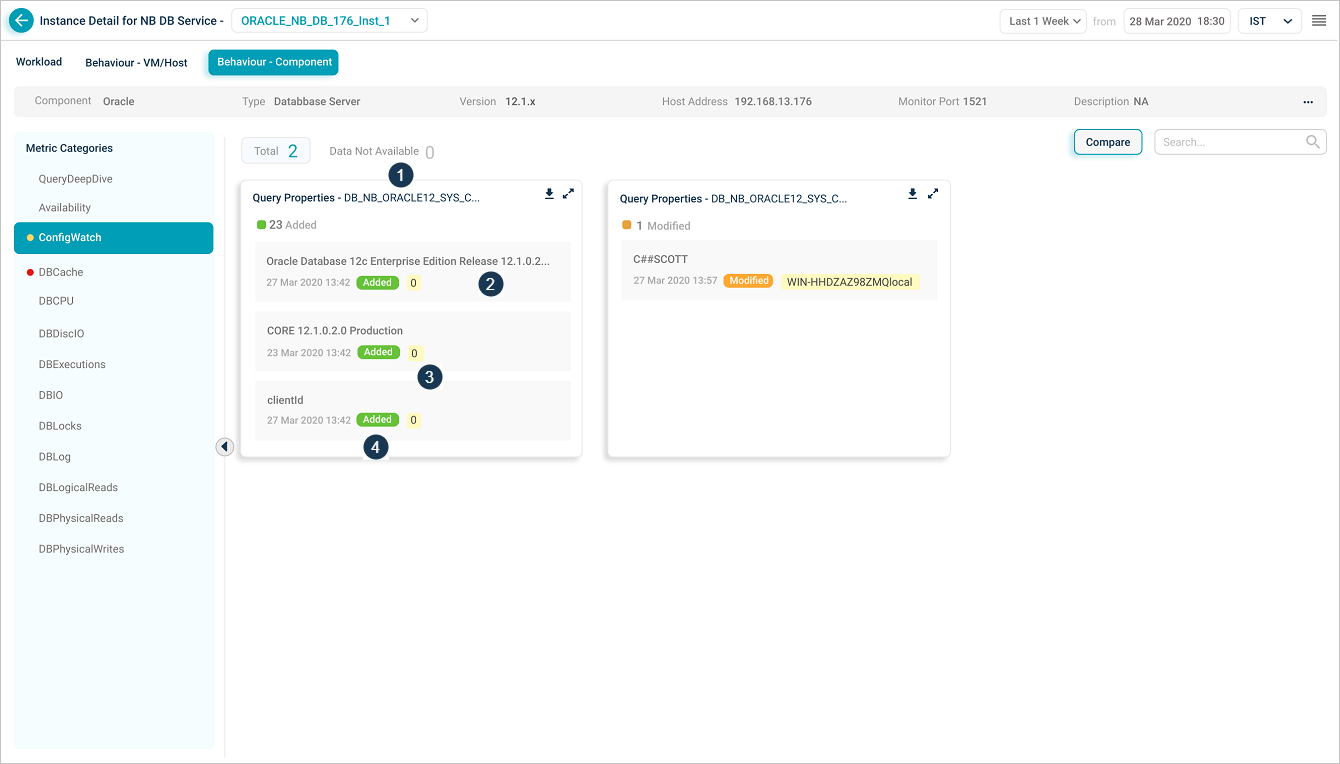Click the Compare button
This screenshot has width=1340, height=764.
1107,142
